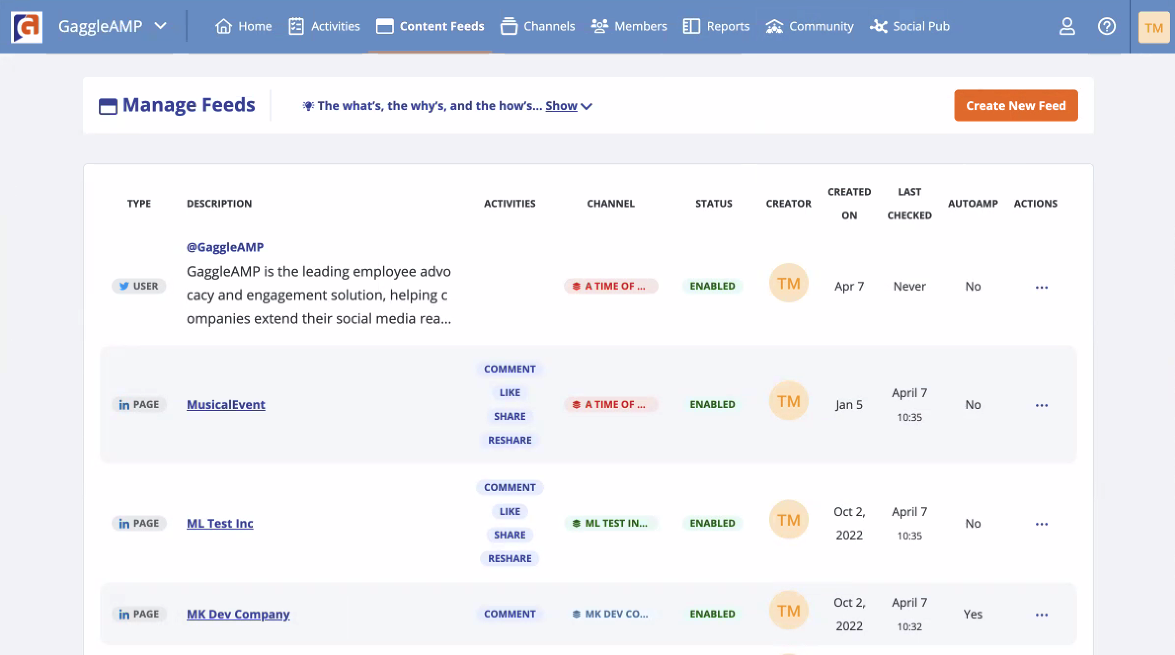
Task: Select the Content Feeds tab
Action: (430, 26)
